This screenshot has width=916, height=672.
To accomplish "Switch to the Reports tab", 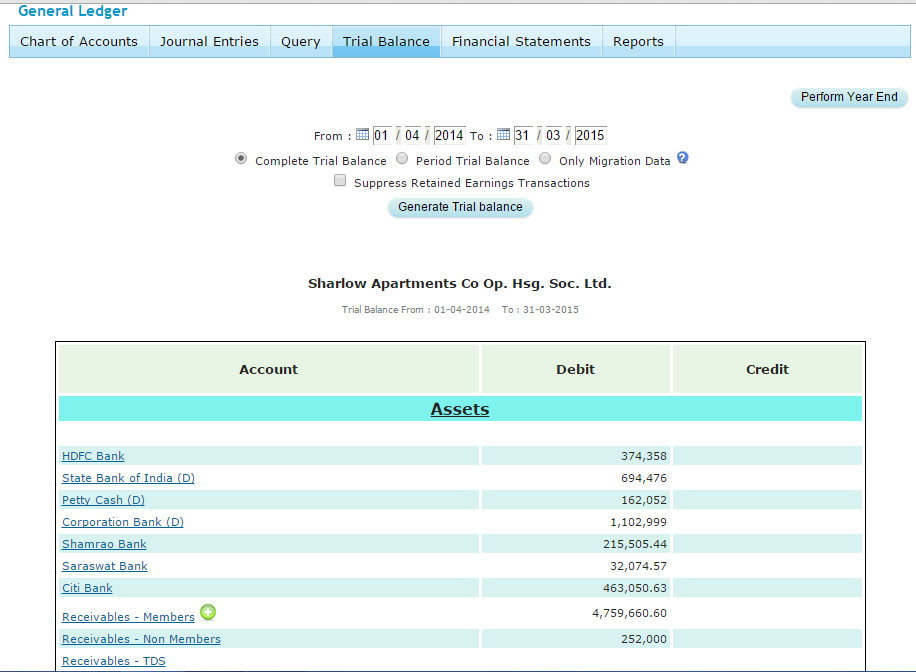I will pos(638,41).
